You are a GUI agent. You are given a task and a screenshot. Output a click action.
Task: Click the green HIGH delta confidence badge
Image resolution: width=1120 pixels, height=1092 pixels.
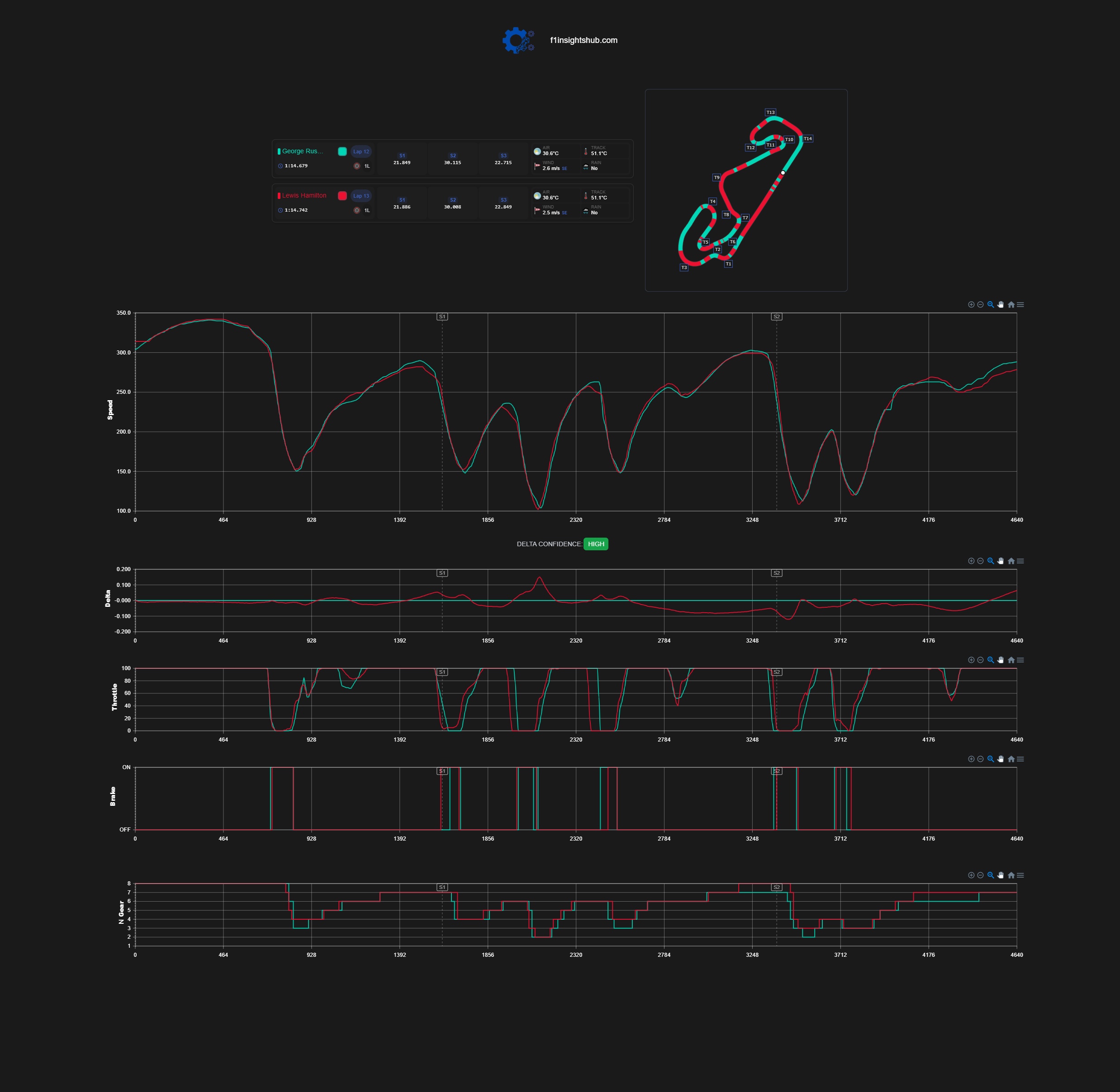pos(596,544)
